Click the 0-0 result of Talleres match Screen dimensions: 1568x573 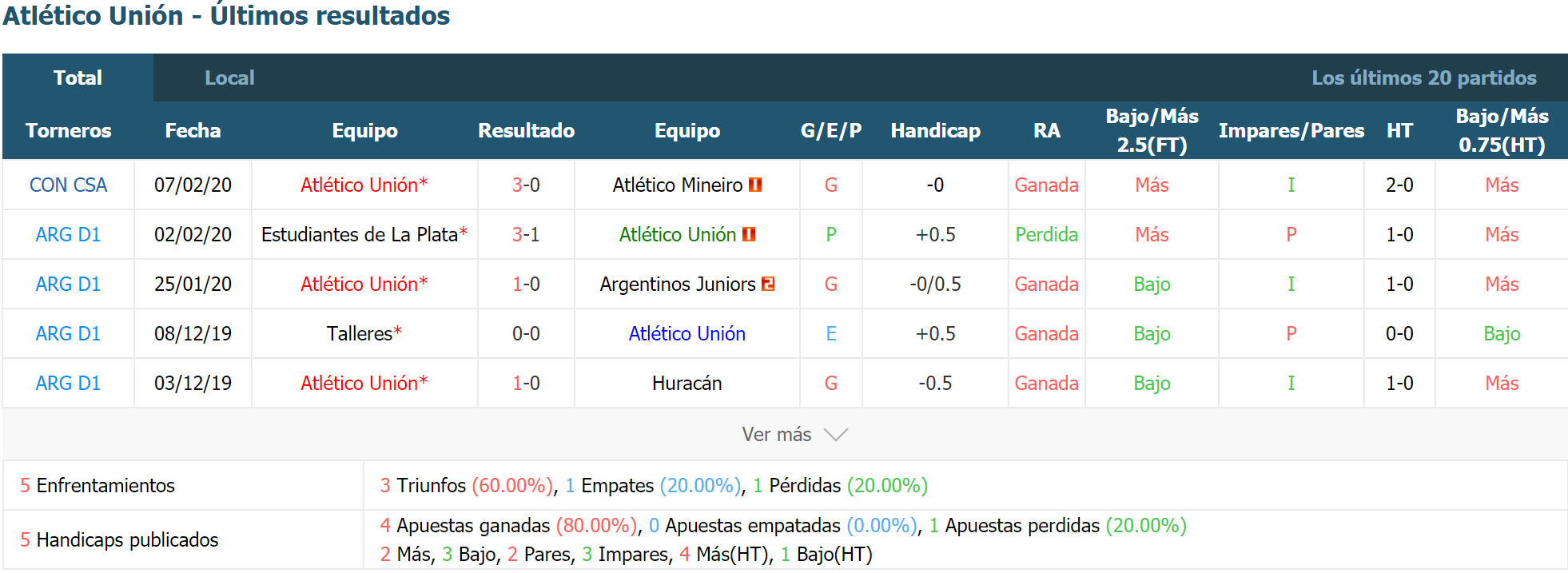coord(526,333)
